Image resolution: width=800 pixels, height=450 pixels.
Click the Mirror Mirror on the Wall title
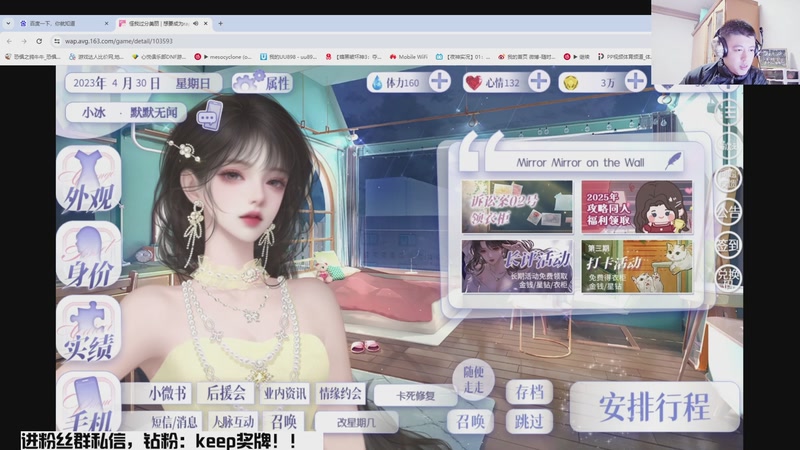click(x=580, y=163)
